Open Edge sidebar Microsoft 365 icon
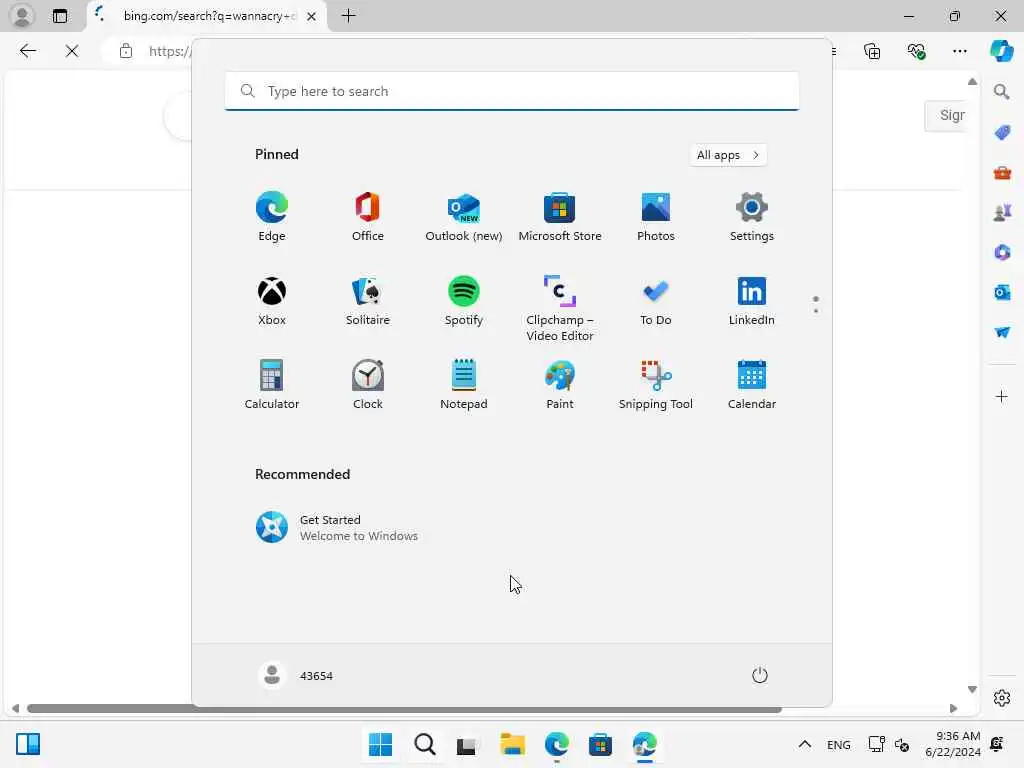This screenshot has height=768, width=1024. [x=1001, y=252]
